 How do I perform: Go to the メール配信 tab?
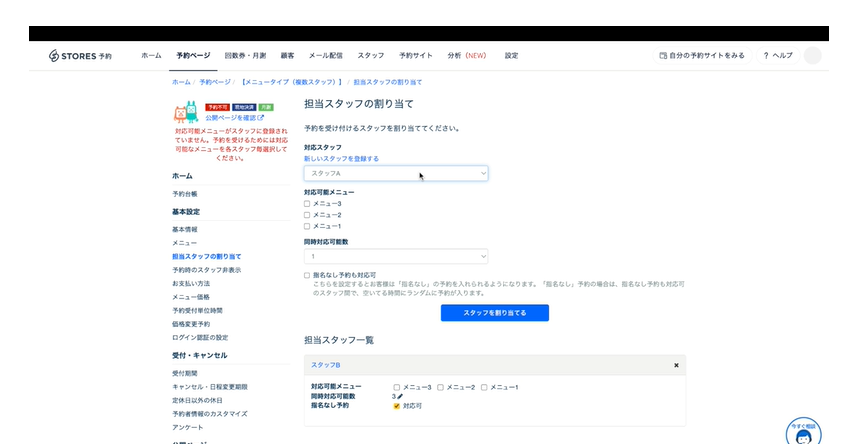(325, 56)
